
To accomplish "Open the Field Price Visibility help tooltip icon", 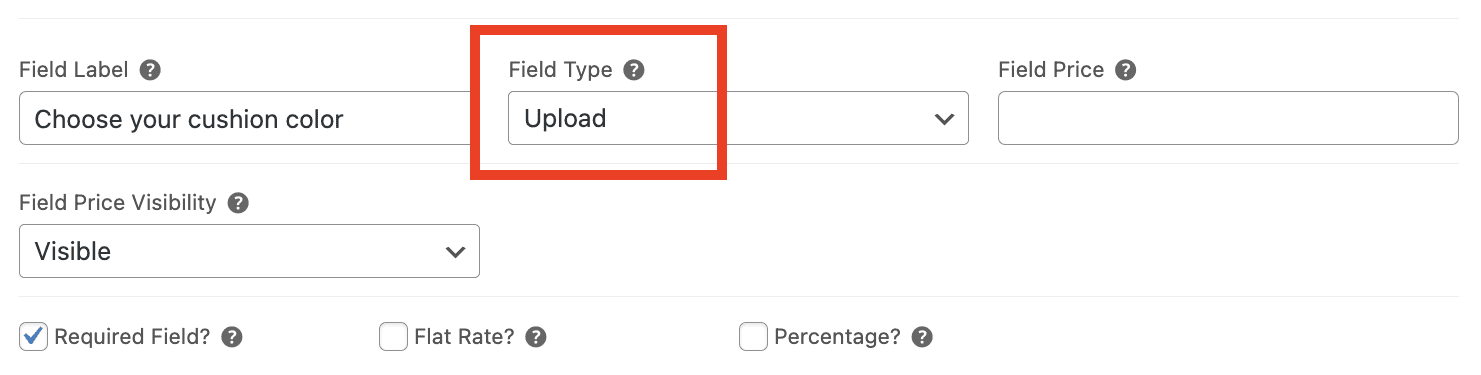I will pyautogui.click(x=238, y=203).
